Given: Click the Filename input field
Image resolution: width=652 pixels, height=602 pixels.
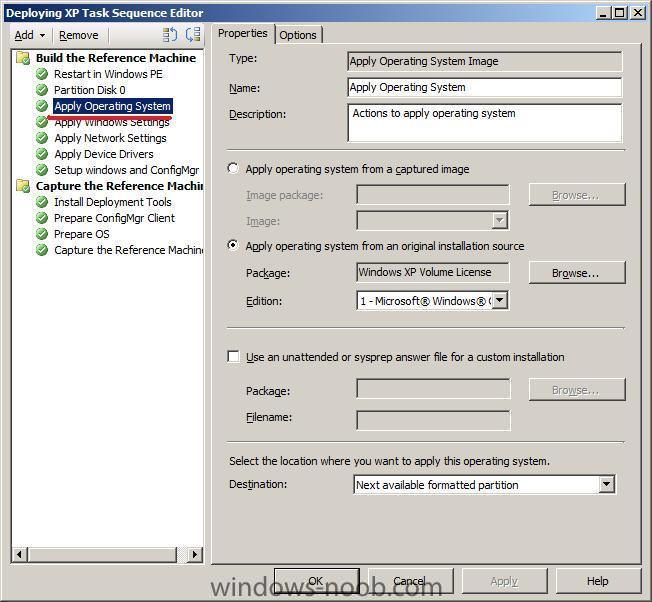Looking at the screenshot, I should click(x=433, y=420).
